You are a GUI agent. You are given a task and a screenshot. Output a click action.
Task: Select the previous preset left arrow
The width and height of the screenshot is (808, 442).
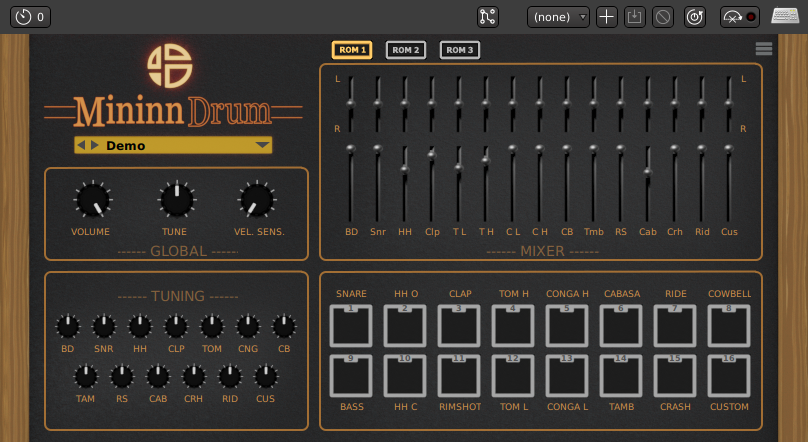[84, 145]
